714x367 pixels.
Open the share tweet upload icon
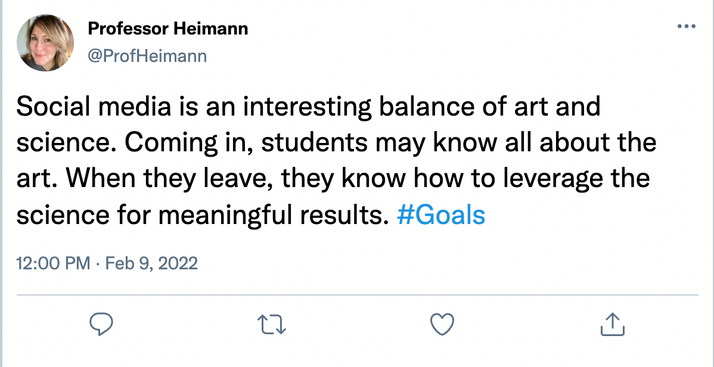pos(612,324)
